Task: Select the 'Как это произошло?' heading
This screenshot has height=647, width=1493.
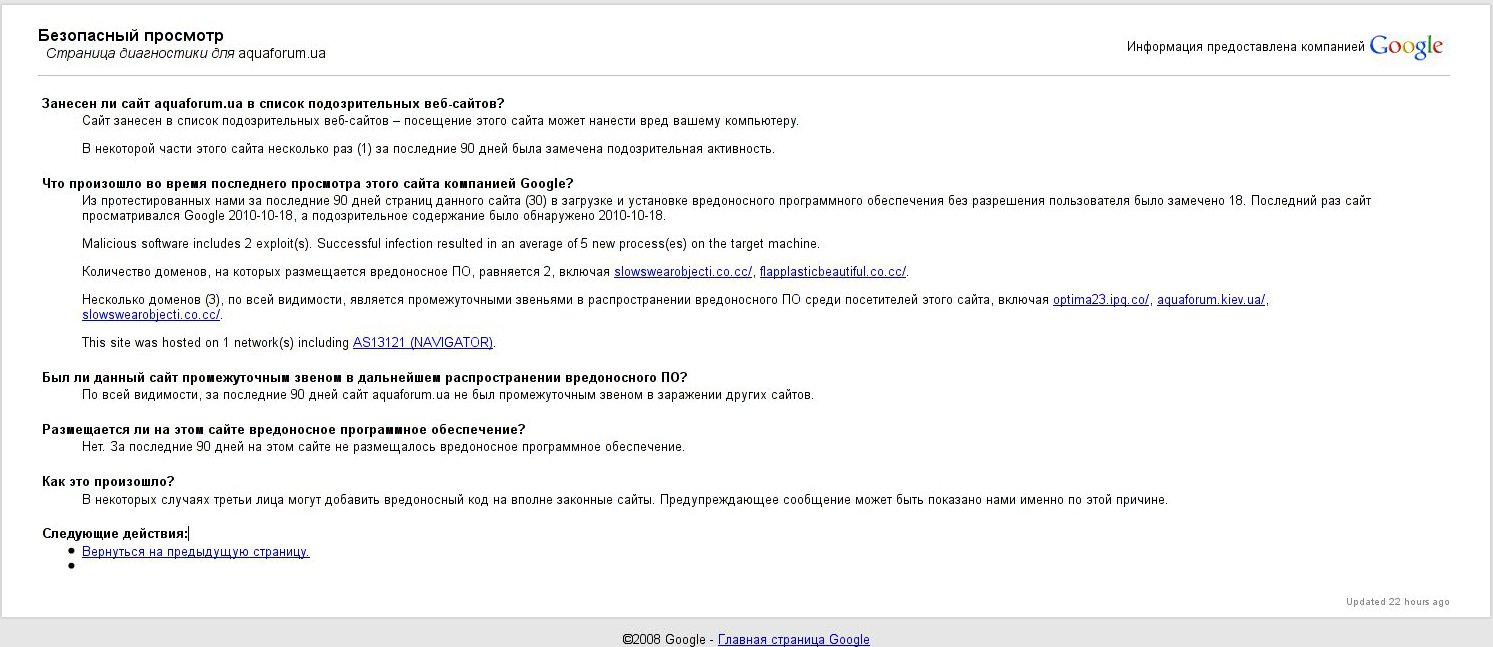Action: (108, 482)
